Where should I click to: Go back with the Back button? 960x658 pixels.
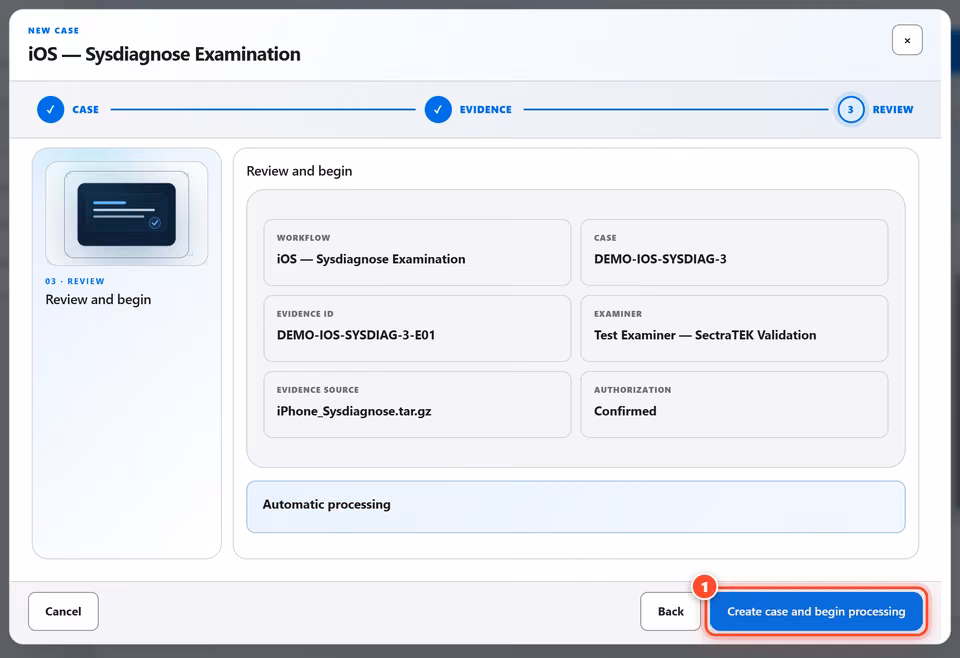(670, 611)
